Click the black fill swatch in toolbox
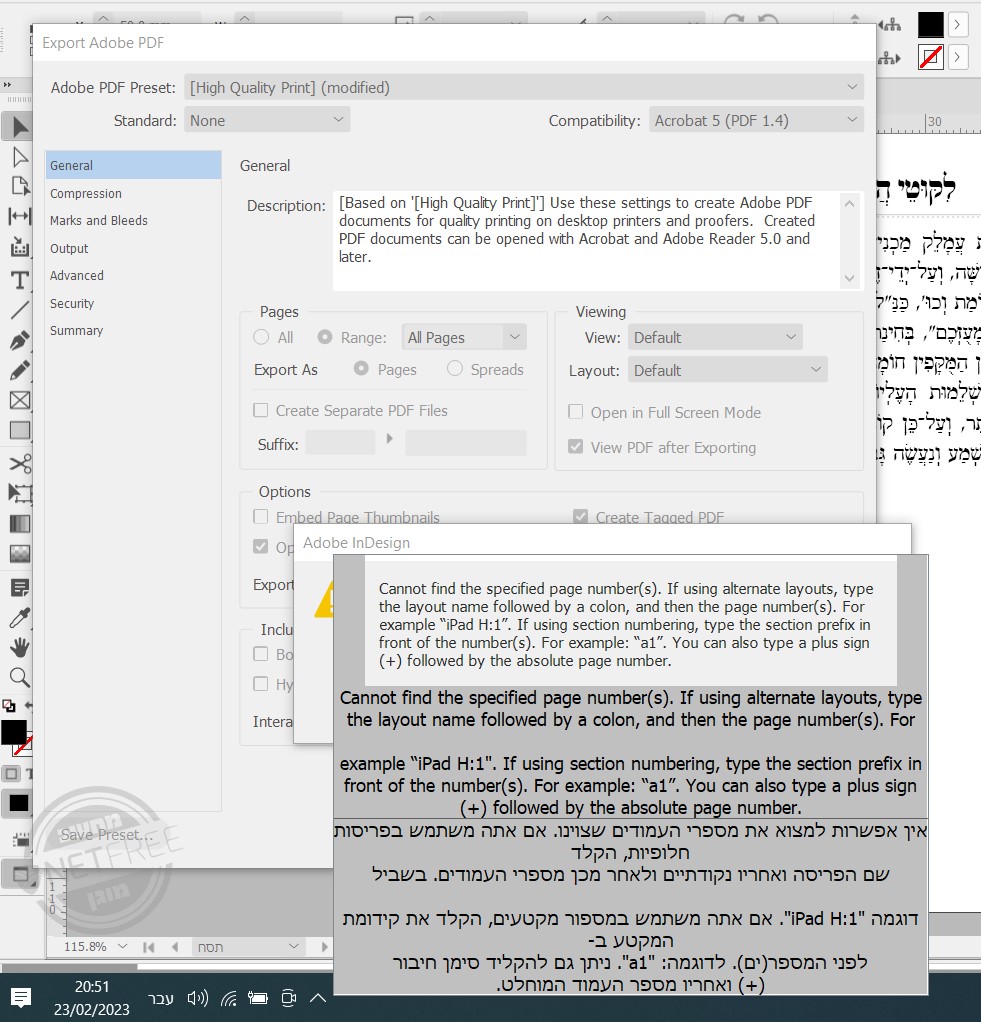This screenshot has width=981, height=1022. [13, 732]
